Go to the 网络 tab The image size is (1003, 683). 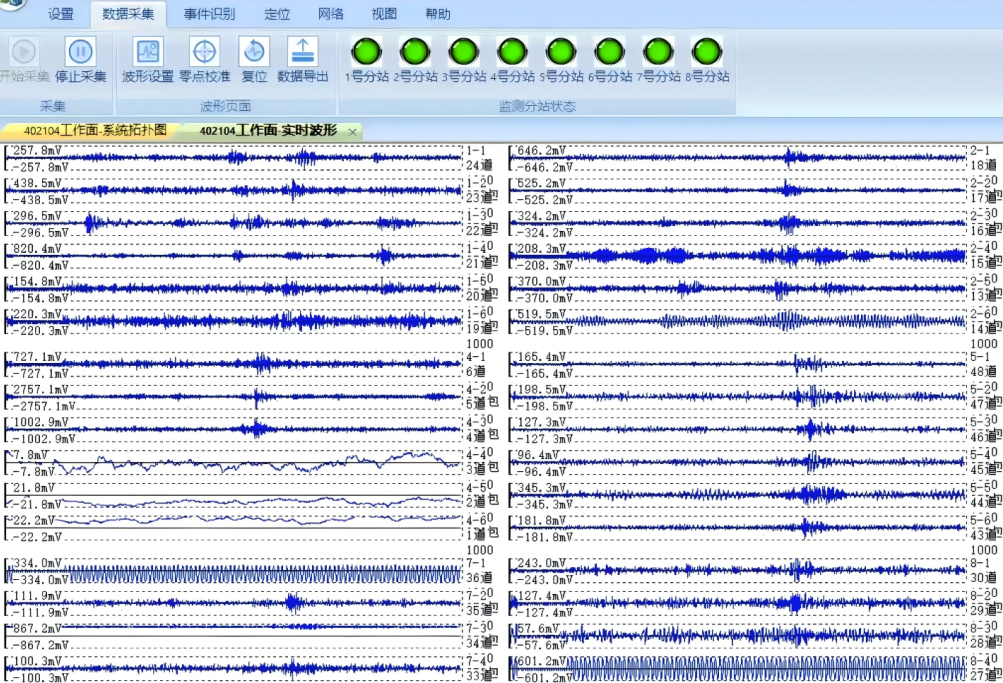330,14
